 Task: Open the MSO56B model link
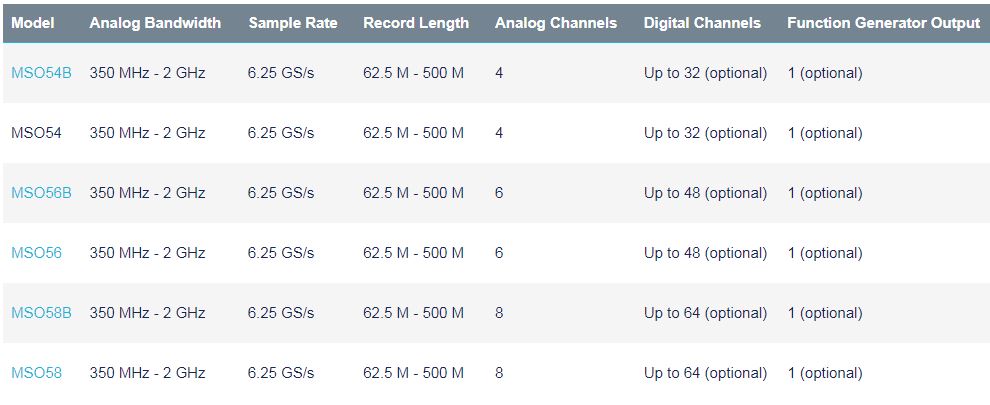[x=41, y=193]
